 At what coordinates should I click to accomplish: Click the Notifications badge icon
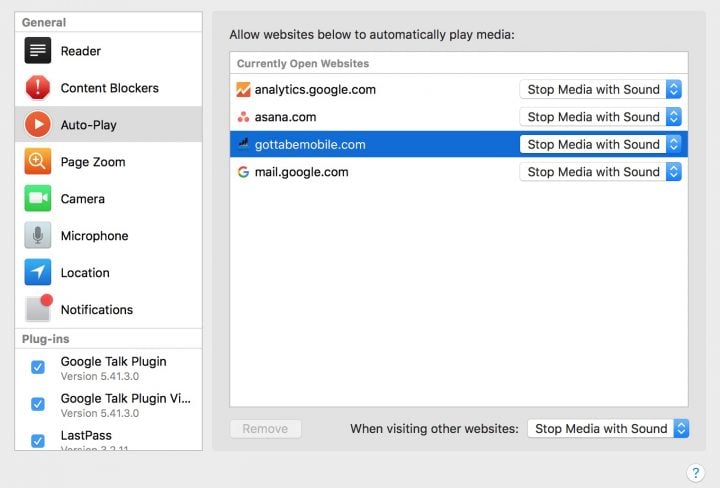coord(39,308)
